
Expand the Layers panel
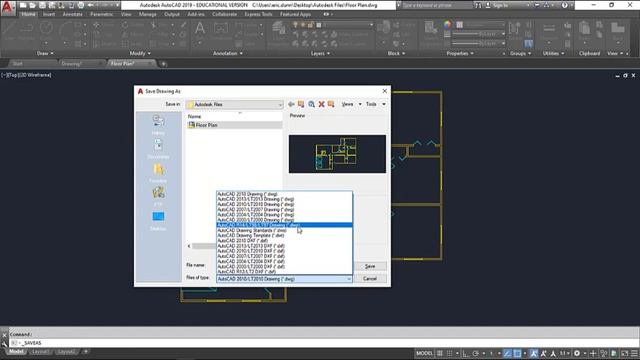pyautogui.click(x=320, y=53)
